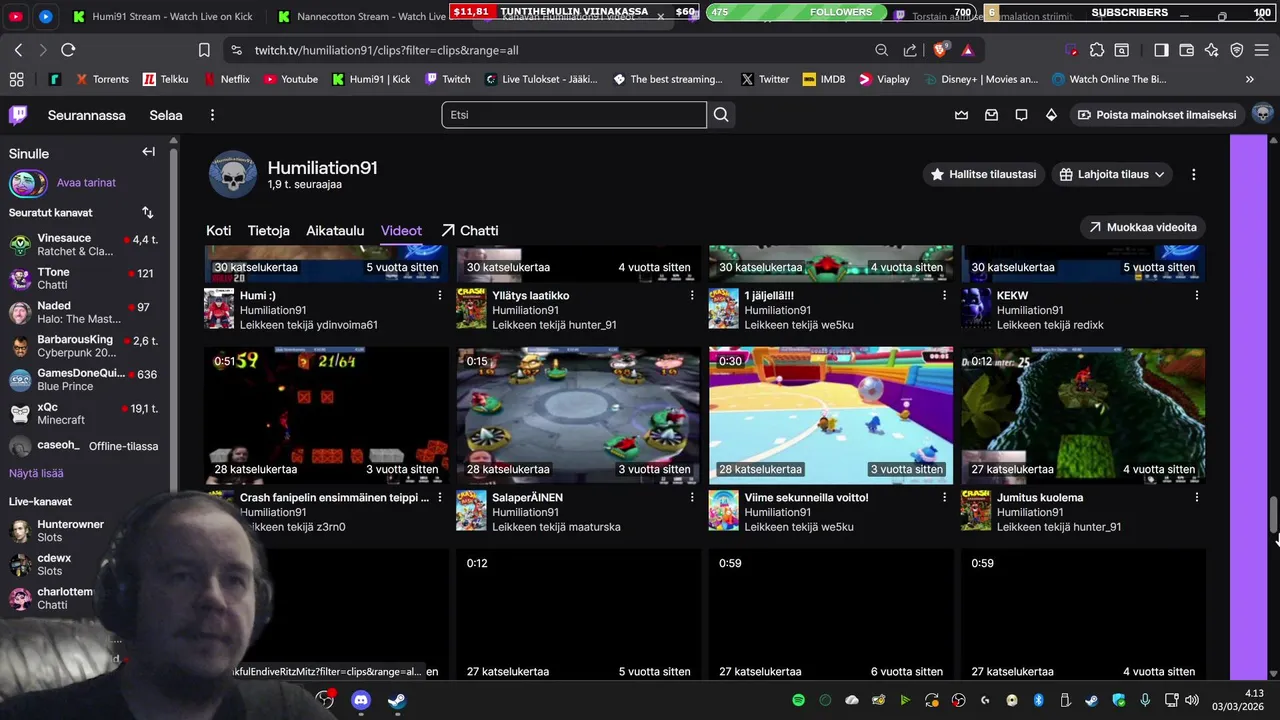Open the Chatti pop-out tab
Screen dimensions: 1280x720
click(x=469, y=231)
